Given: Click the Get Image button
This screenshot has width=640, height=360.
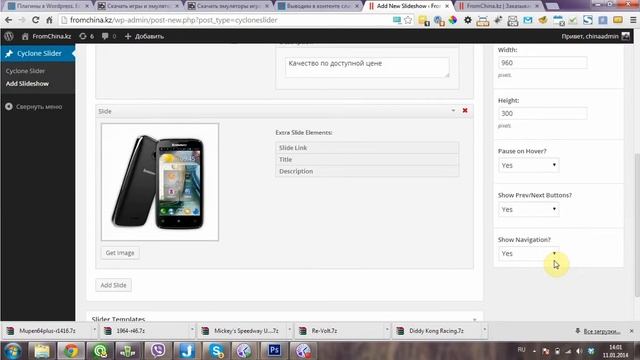Looking at the screenshot, I should (120, 253).
